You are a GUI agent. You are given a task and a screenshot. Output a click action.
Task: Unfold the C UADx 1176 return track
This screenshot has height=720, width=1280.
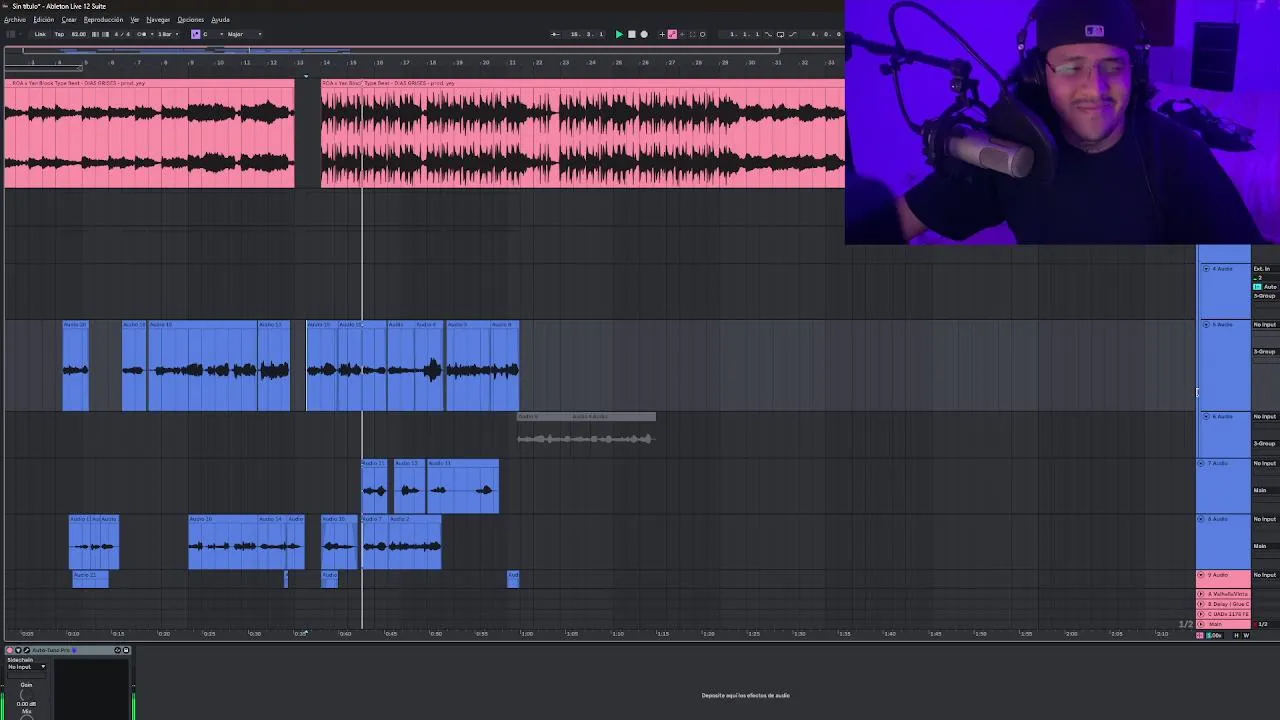[x=1201, y=614]
